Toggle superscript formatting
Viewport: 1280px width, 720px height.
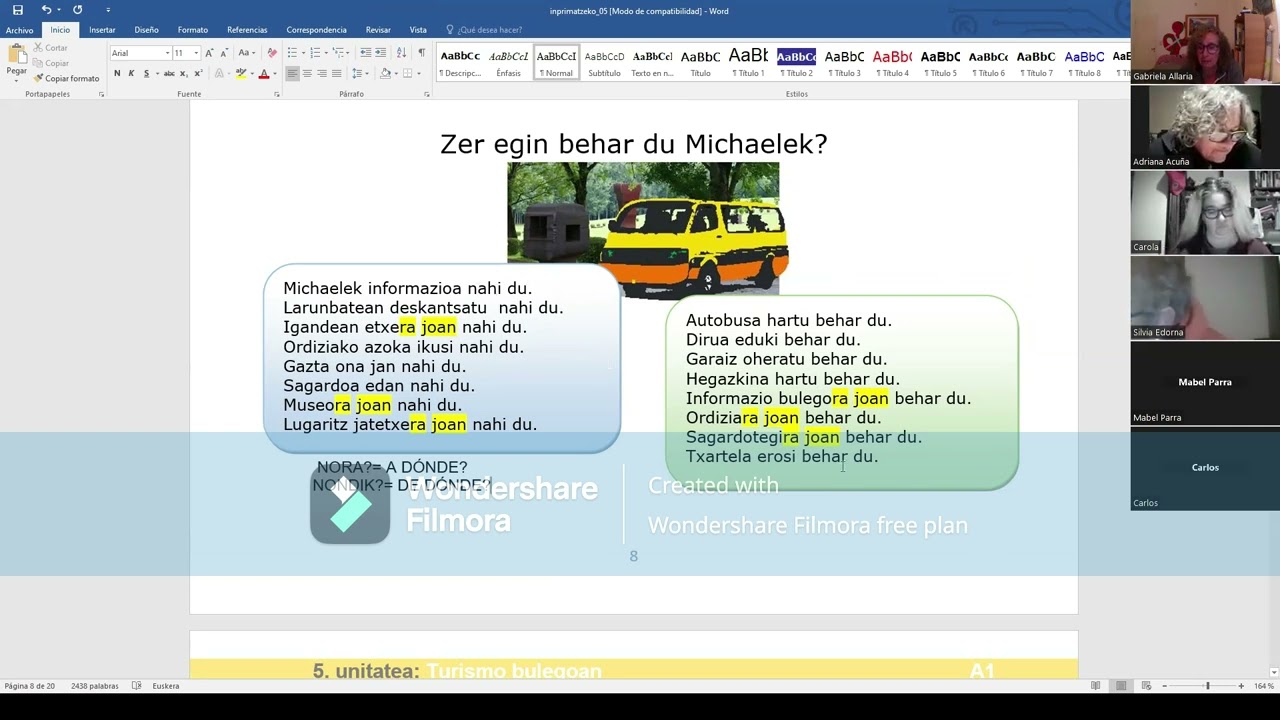click(x=197, y=74)
